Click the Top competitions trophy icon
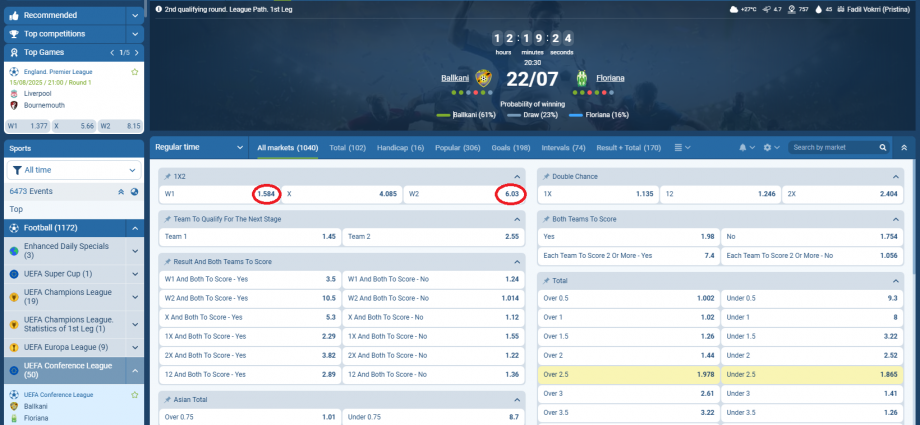The width and height of the screenshot is (920, 425). [14, 34]
